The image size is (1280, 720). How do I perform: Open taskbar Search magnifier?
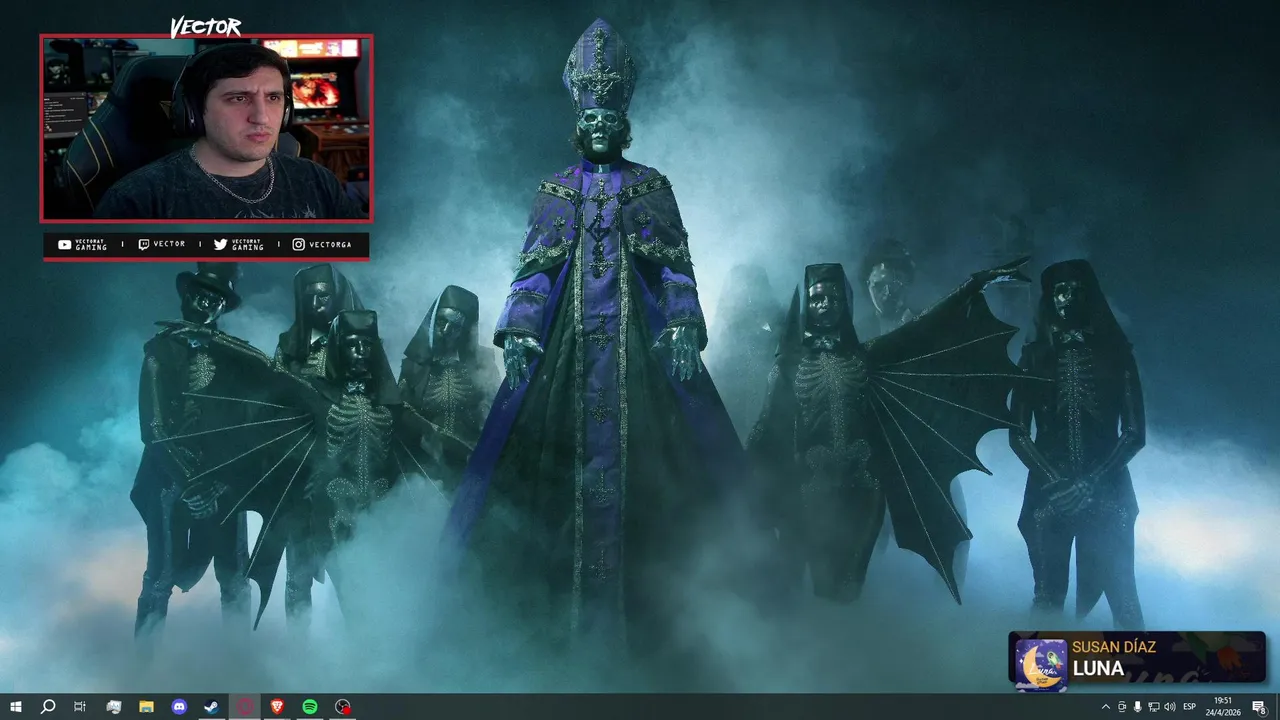(47, 707)
